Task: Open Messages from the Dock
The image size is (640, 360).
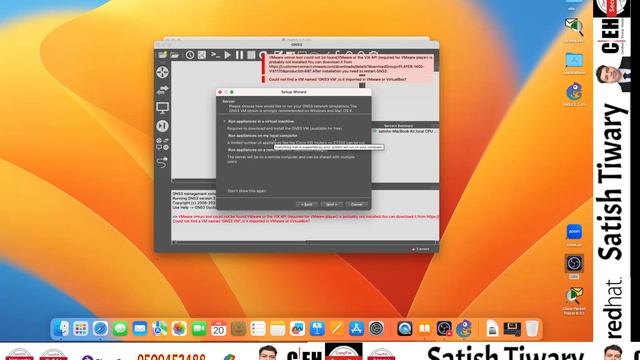Action: pos(120,329)
